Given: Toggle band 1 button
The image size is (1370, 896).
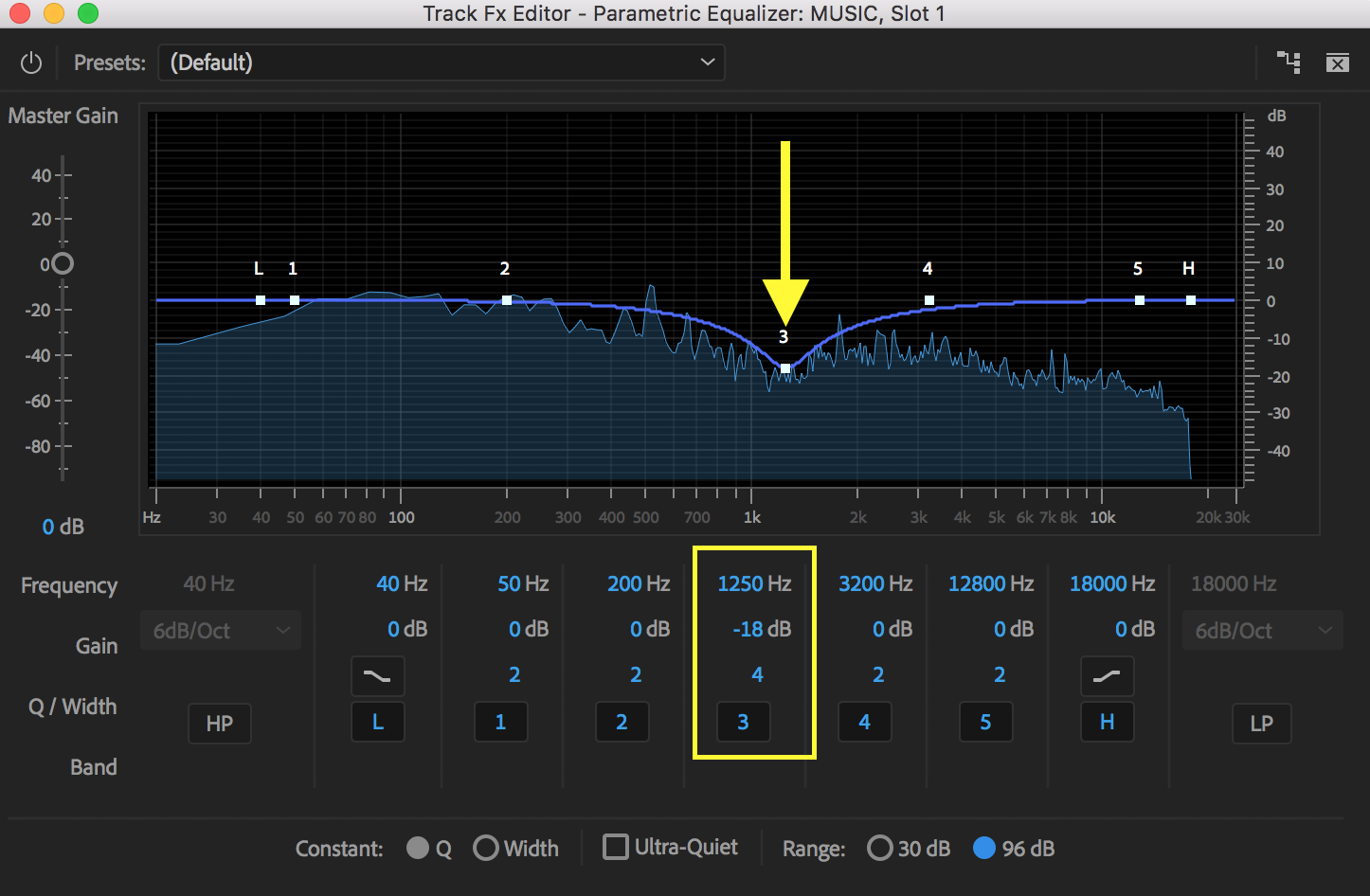Looking at the screenshot, I should (500, 723).
